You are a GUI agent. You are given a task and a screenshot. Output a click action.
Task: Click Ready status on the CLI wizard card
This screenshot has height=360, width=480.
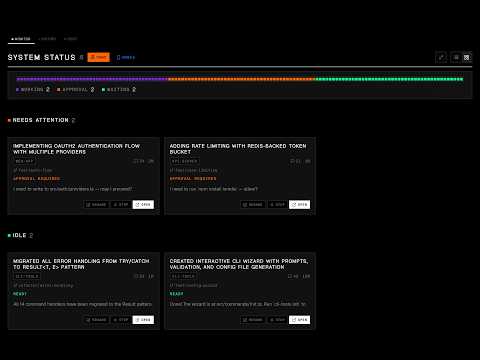tap(176, 294)
